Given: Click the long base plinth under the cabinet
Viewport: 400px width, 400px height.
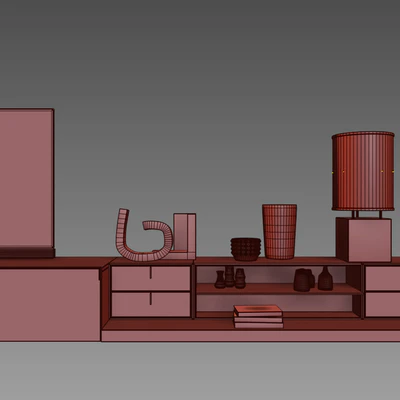Looking at the screenshot, I should pyautogui.click(x=251, y=336).
